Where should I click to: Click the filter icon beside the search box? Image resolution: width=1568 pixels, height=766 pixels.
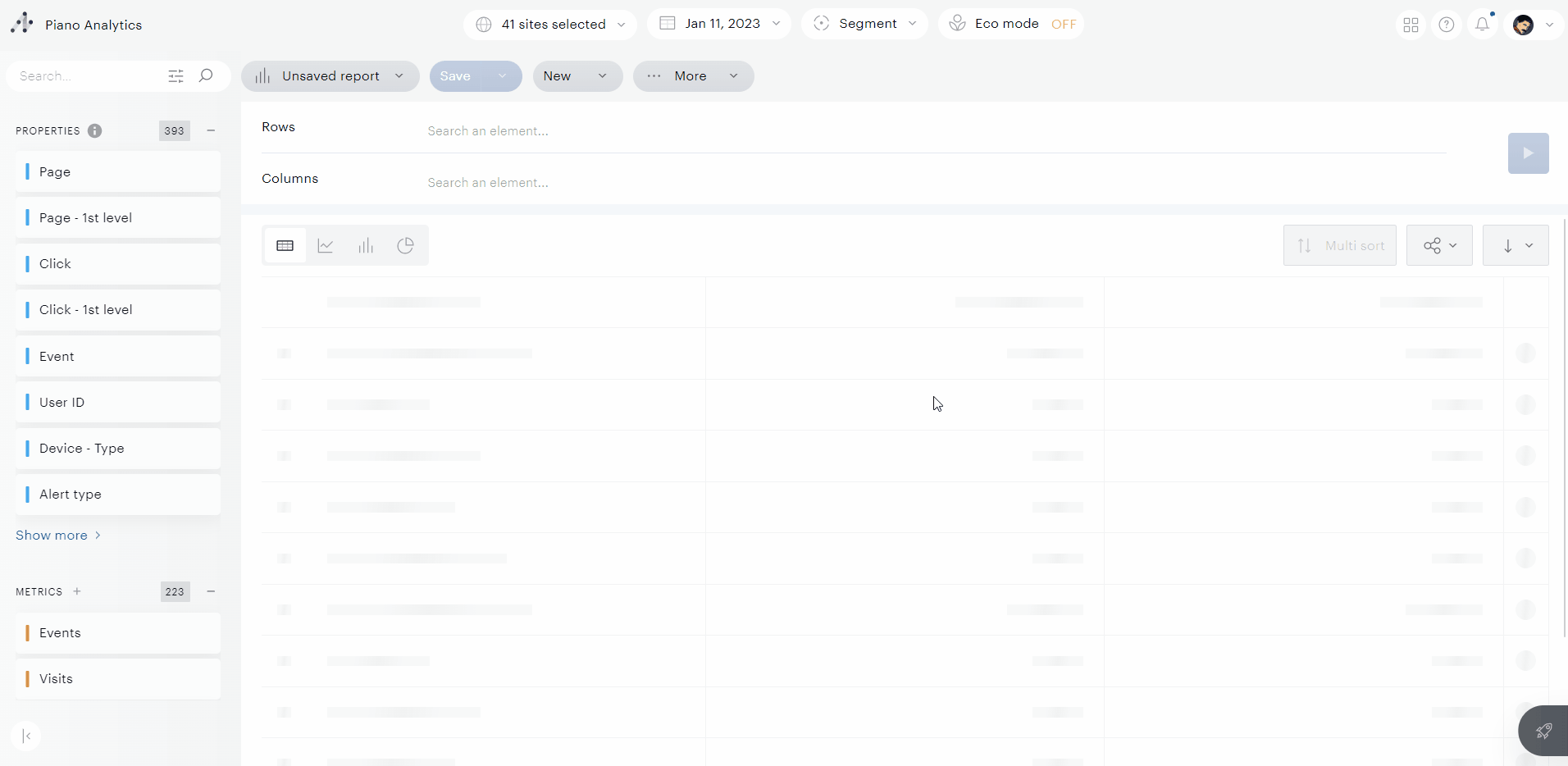[x=175, y=75]
